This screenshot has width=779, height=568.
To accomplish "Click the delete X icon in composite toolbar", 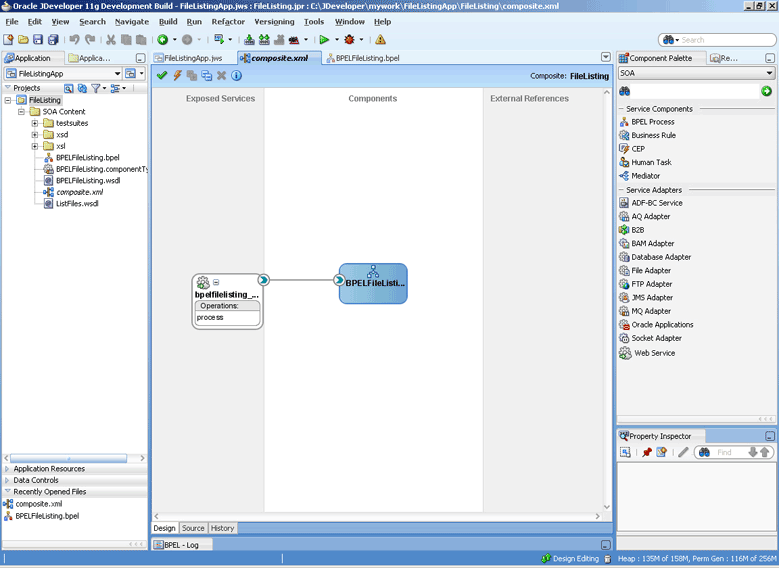I will (222, 76).
